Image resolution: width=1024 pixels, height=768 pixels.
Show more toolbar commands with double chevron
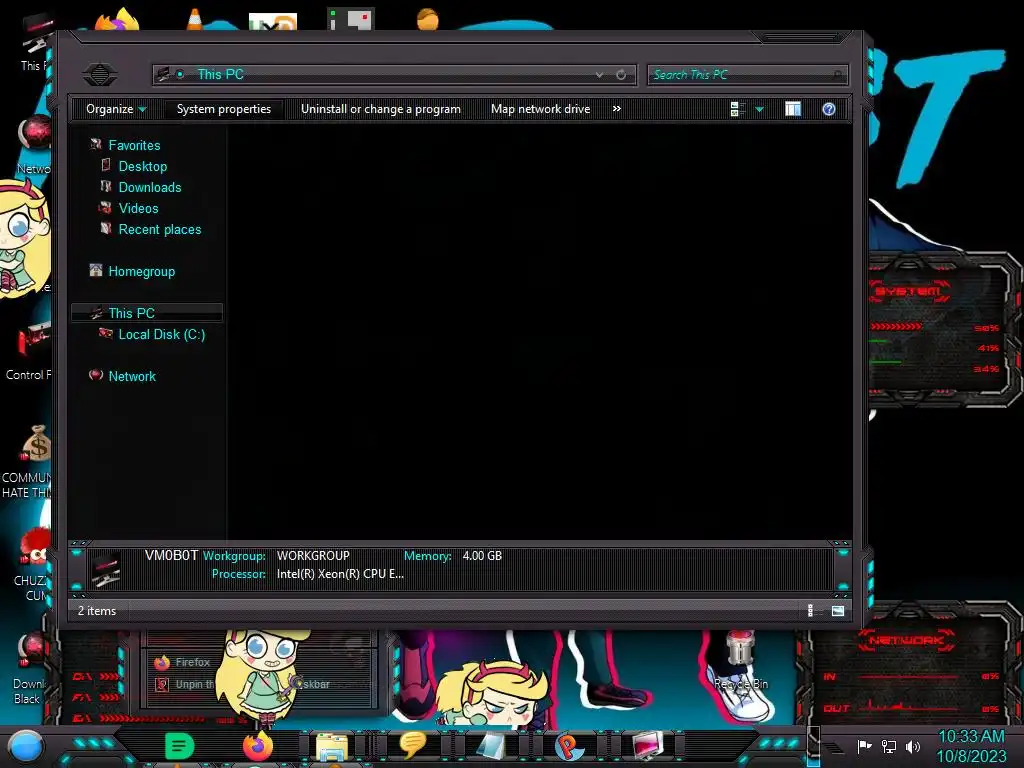[616, 109]
